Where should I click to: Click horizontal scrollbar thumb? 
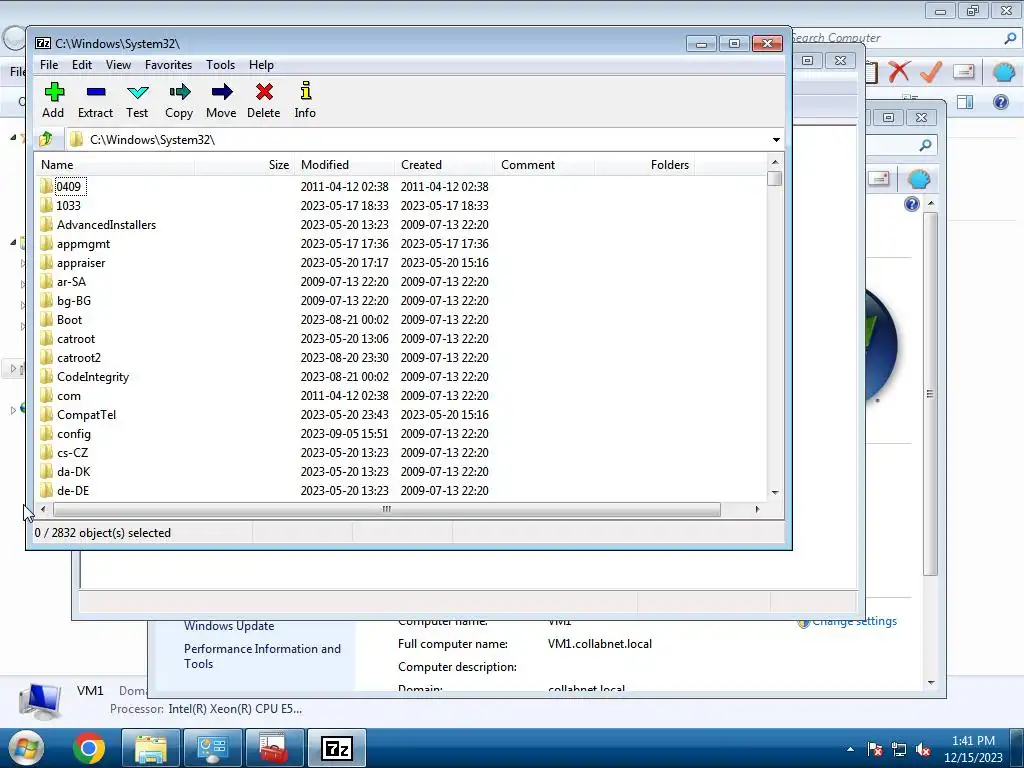[x=387, y=509]
